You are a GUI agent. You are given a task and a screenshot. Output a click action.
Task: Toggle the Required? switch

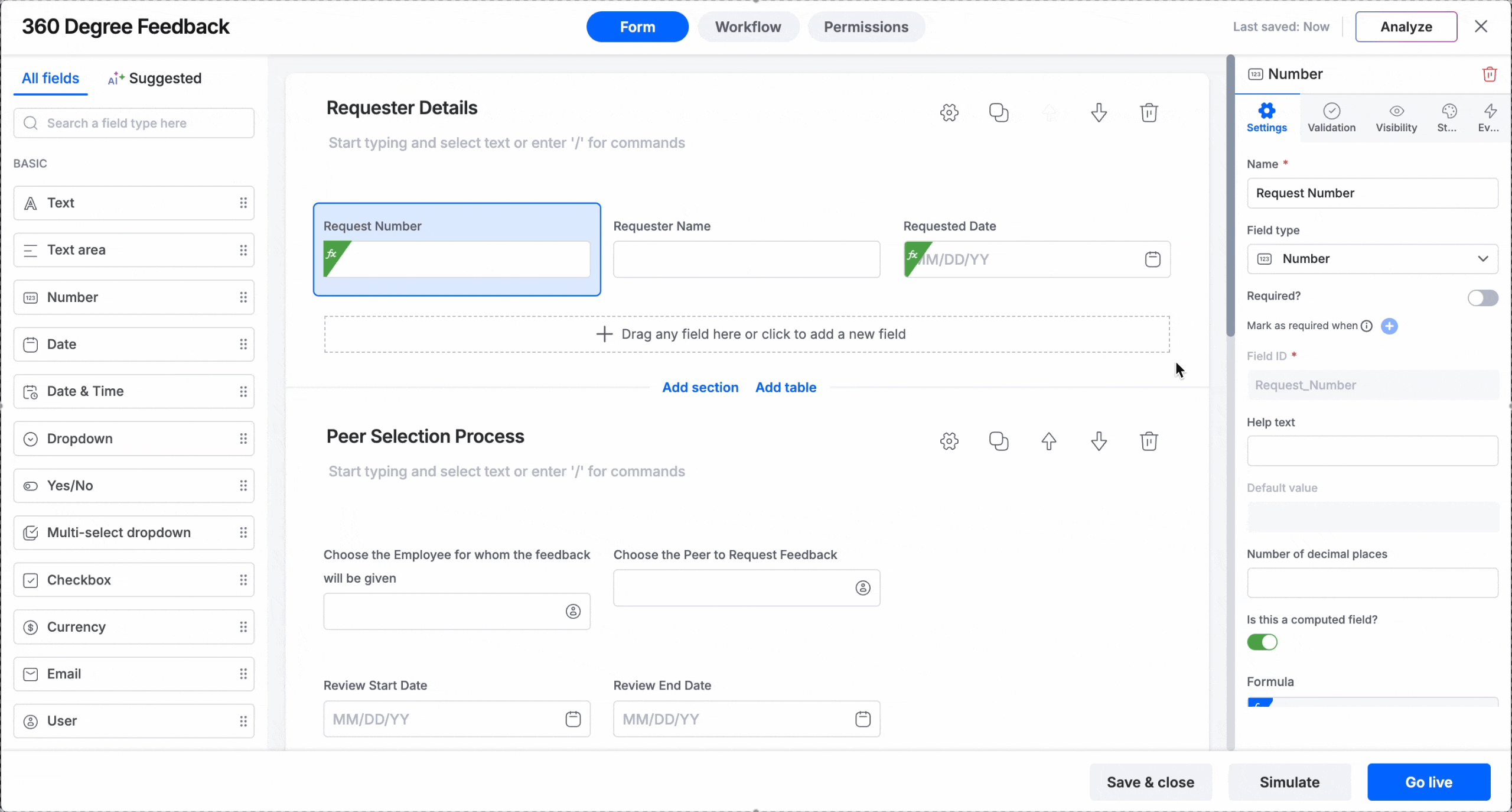1482,298
